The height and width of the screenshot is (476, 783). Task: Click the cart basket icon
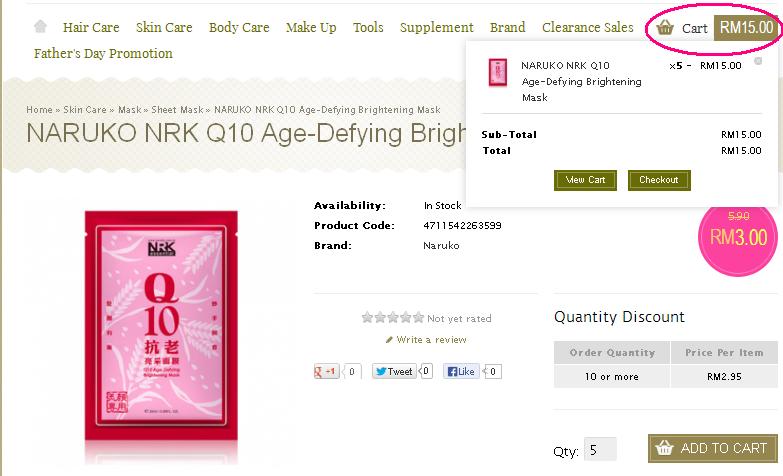665,28
